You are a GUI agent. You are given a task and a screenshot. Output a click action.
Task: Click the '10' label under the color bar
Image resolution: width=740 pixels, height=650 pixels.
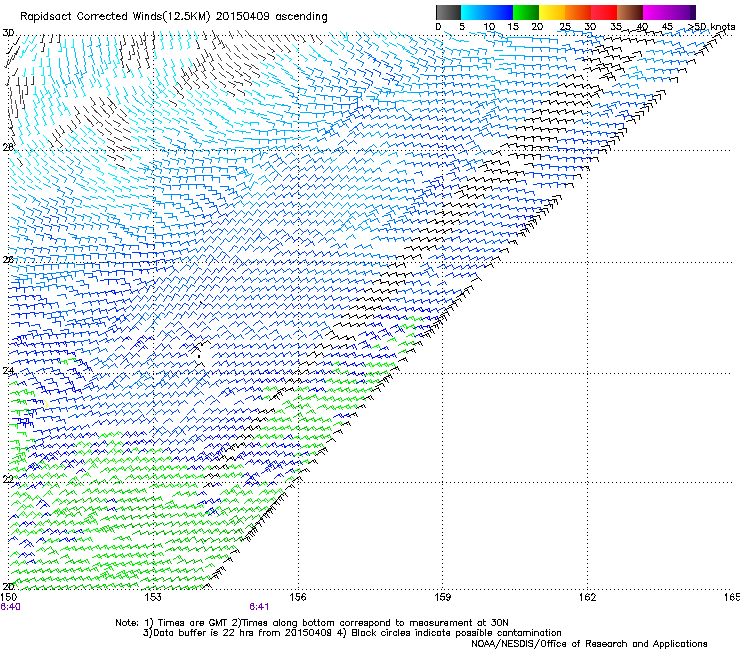pyautogui.click(x=489, y=27)
